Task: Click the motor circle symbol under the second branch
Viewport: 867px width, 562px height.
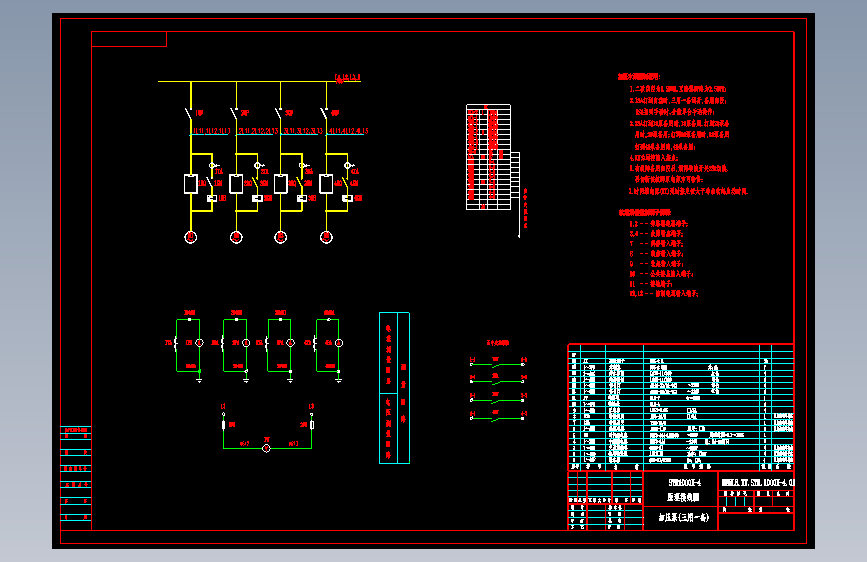Action: pos(236,237)
